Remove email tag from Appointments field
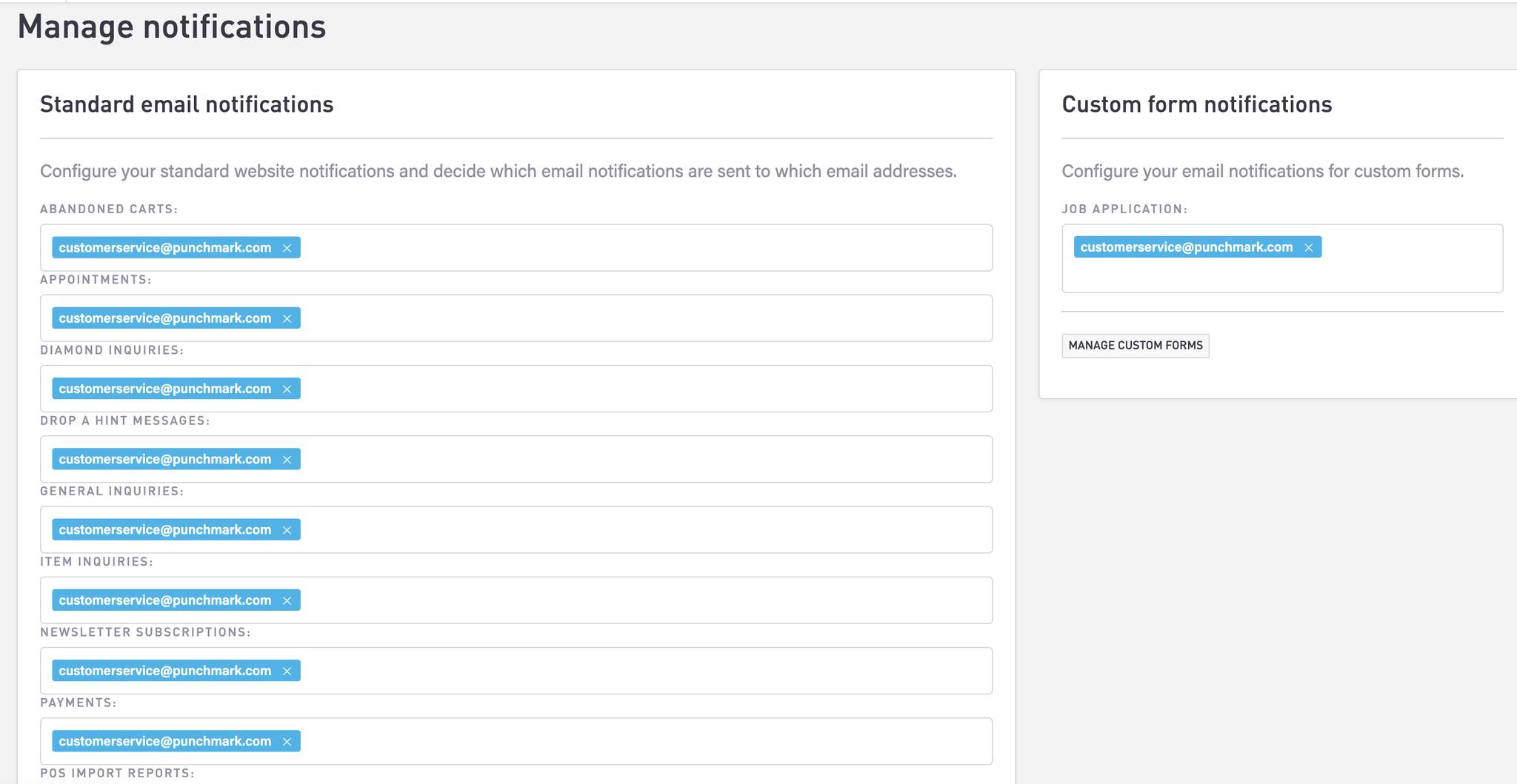The height and width of the screenshot is (784, 1517). (x=287, y=318)
